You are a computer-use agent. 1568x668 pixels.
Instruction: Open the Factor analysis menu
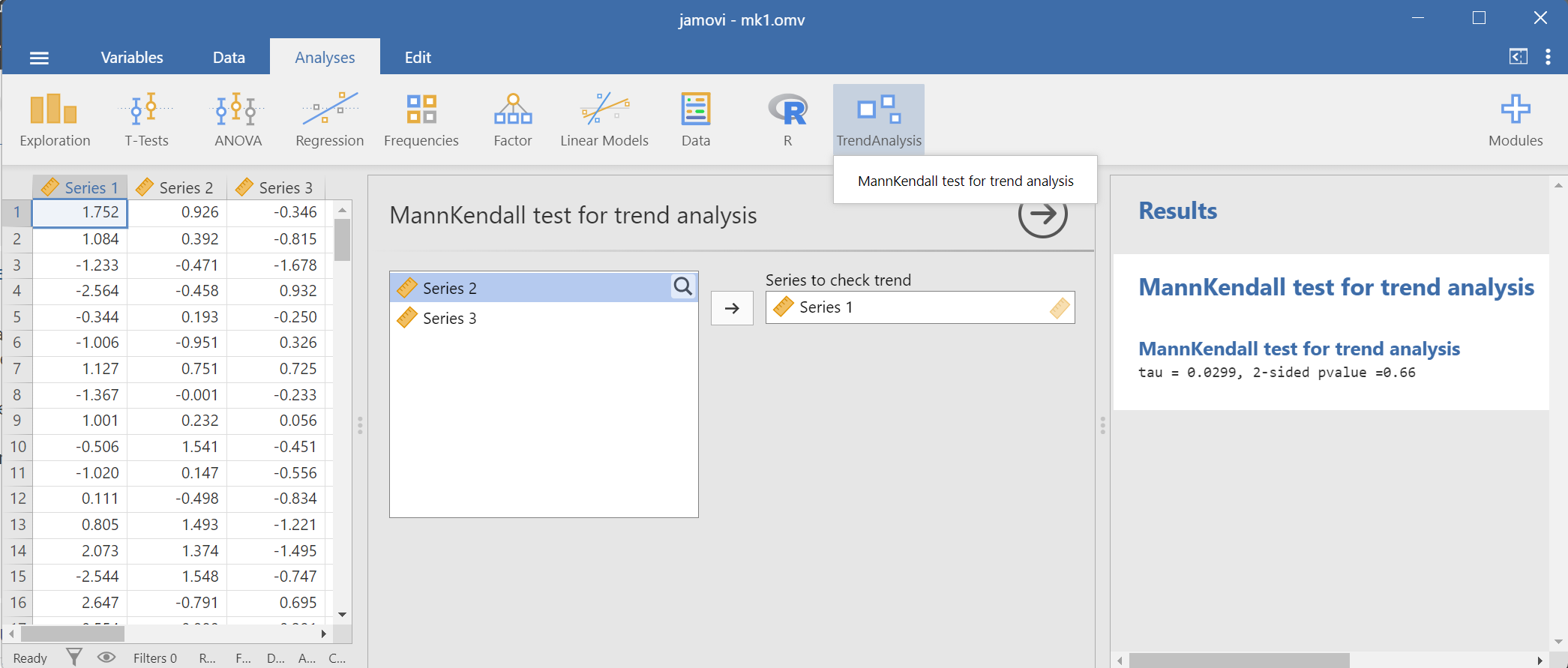(x=513, y=120)
